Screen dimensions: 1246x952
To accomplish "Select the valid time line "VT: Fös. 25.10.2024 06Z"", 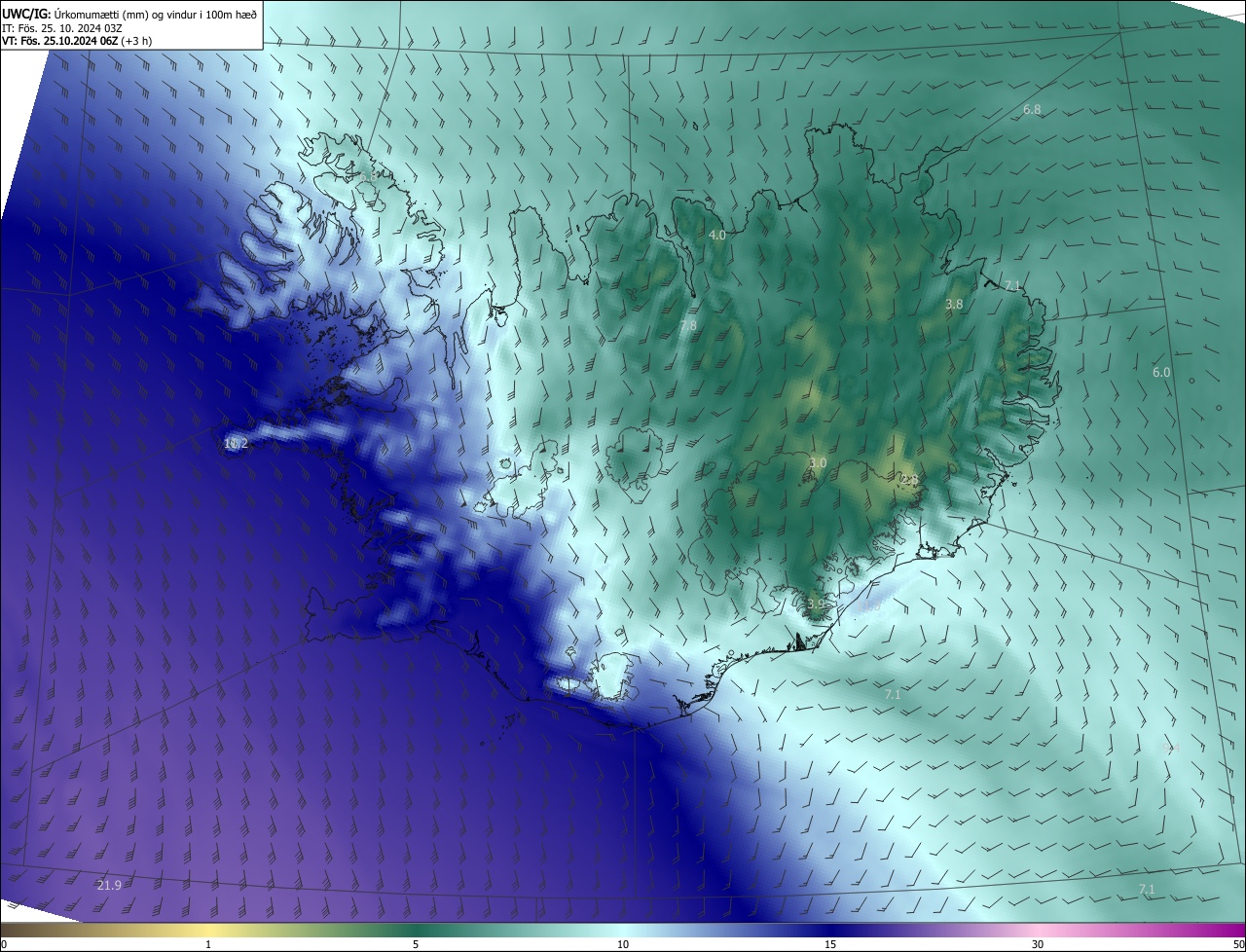I will 59,41.
